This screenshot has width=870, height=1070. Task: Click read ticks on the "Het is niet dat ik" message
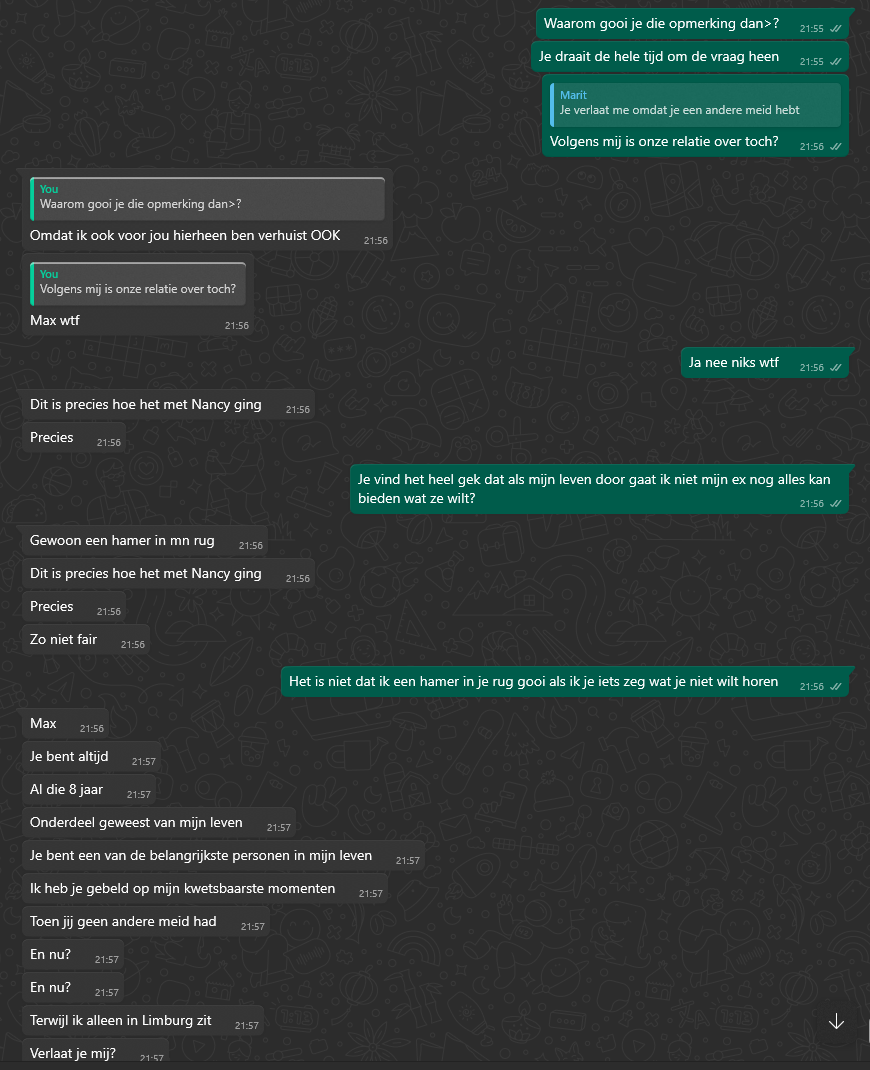pyautogui.click(x=835, y=687)
